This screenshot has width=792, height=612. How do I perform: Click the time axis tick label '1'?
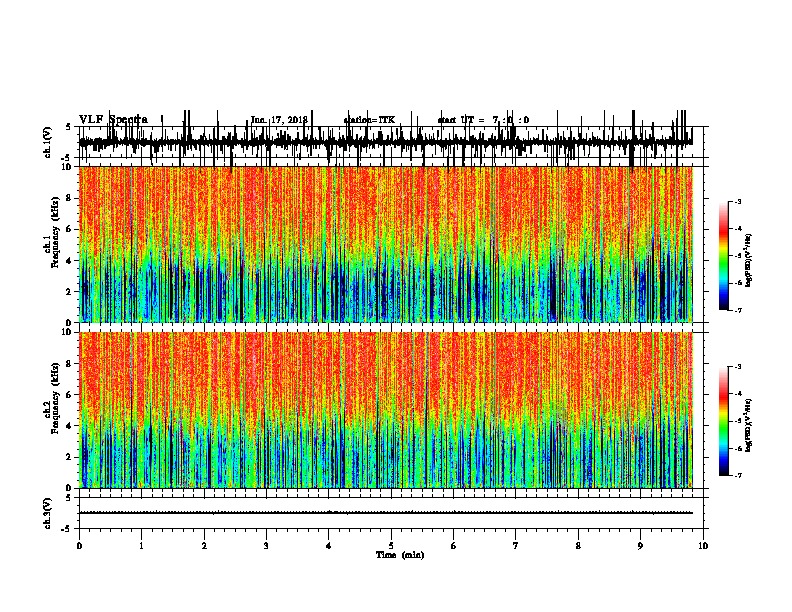pyautogui.click(x=141, y=546)
